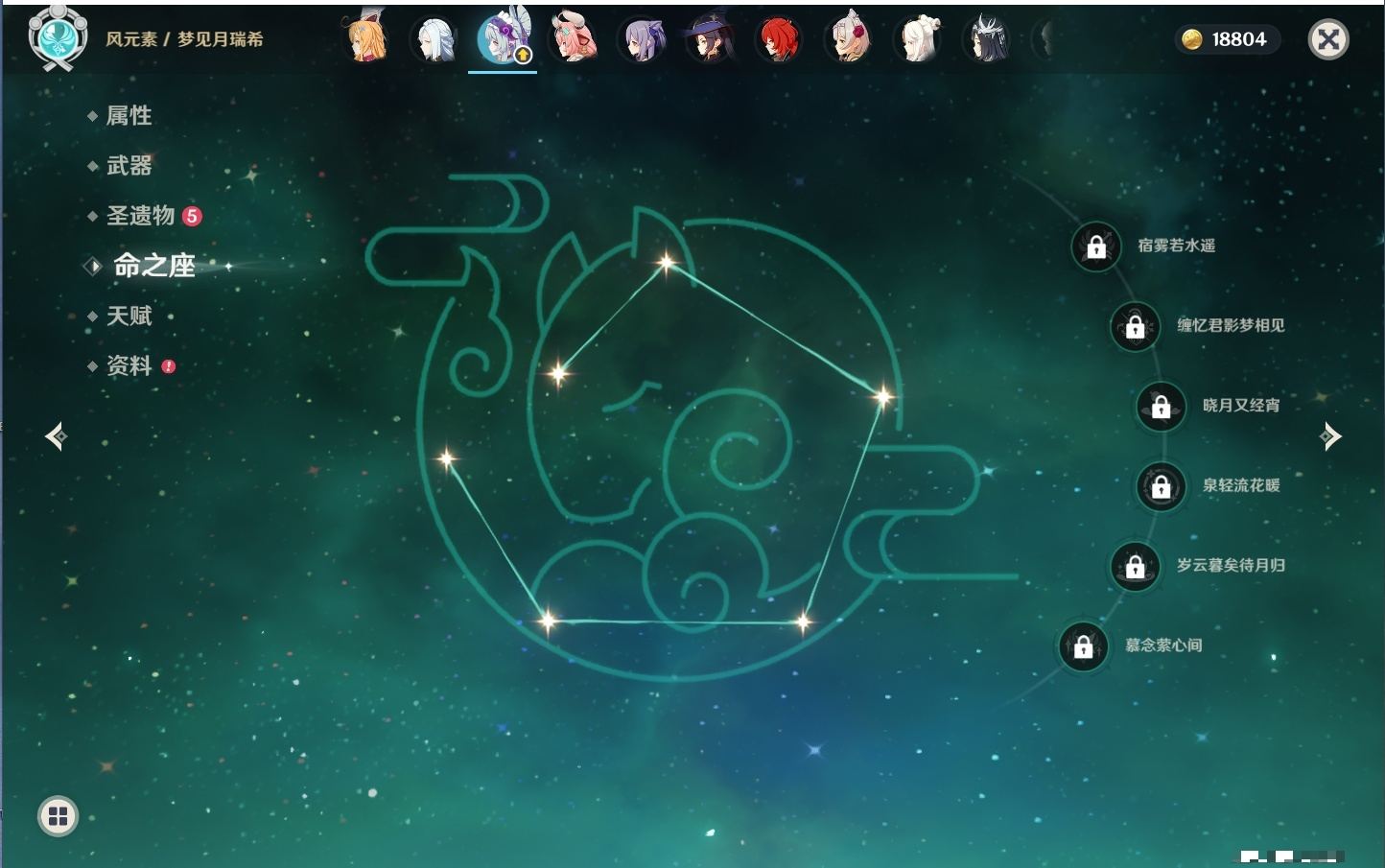Click the lock icon for 晓月又经宵

tap(1162, 407)
